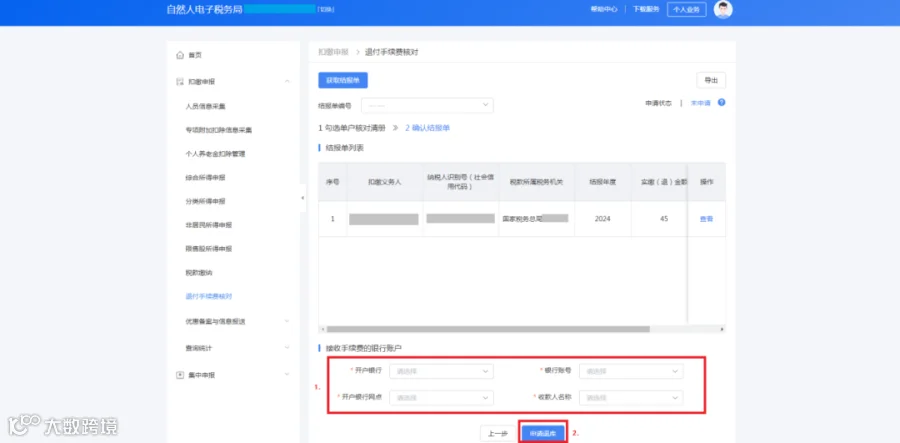The image size is (900, 443).
Task: Click the 结报年度 column header
Action: pos(603,182)
